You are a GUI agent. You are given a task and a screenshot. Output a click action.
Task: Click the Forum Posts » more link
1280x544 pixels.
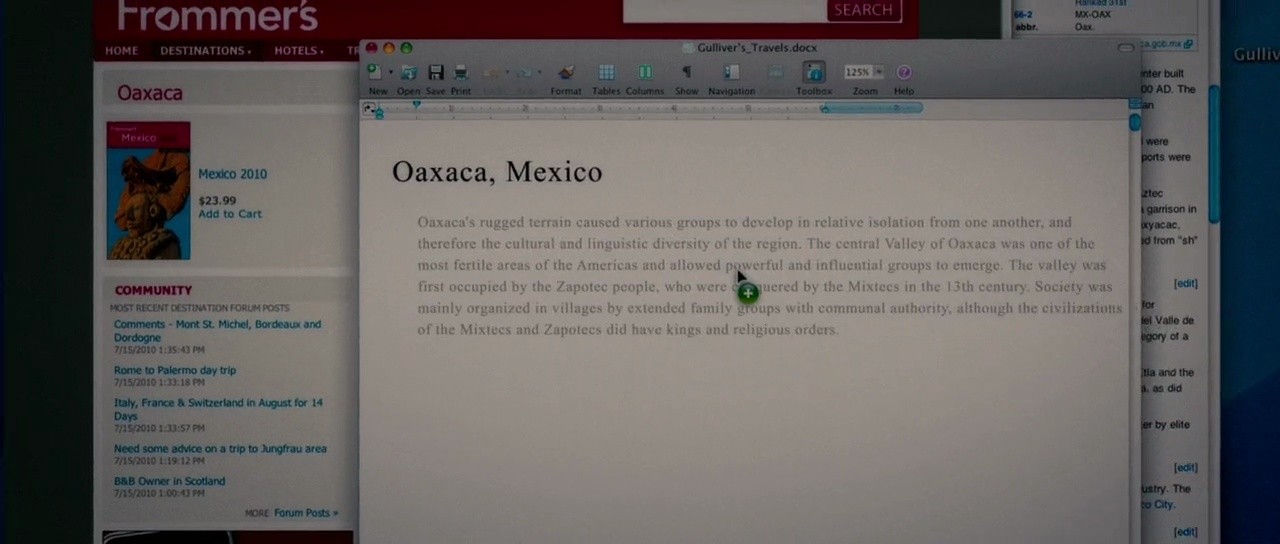click(306, 513)
